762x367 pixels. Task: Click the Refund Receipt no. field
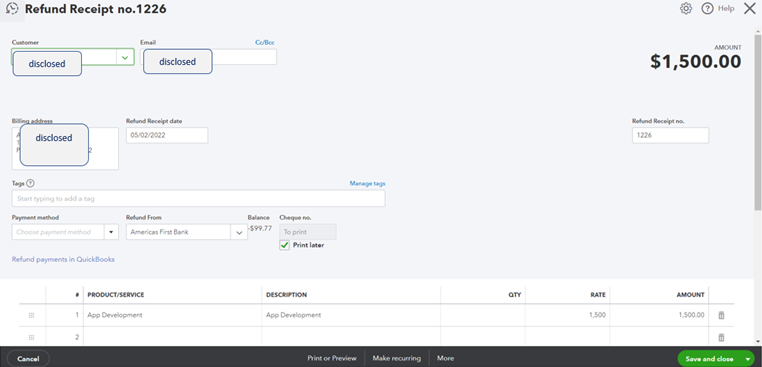coord(670,135)
